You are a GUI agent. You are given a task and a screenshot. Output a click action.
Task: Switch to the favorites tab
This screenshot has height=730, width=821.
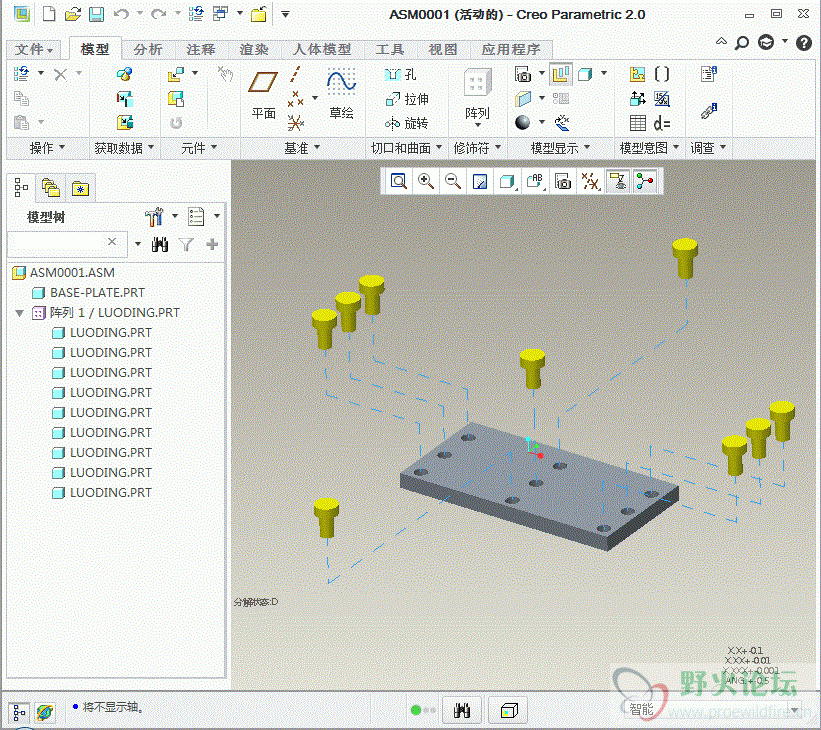(81, 189)
